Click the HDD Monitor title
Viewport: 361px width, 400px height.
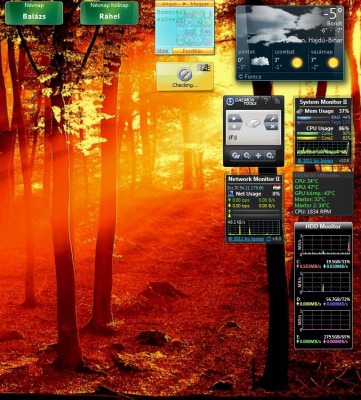click(x=323, y=227)
